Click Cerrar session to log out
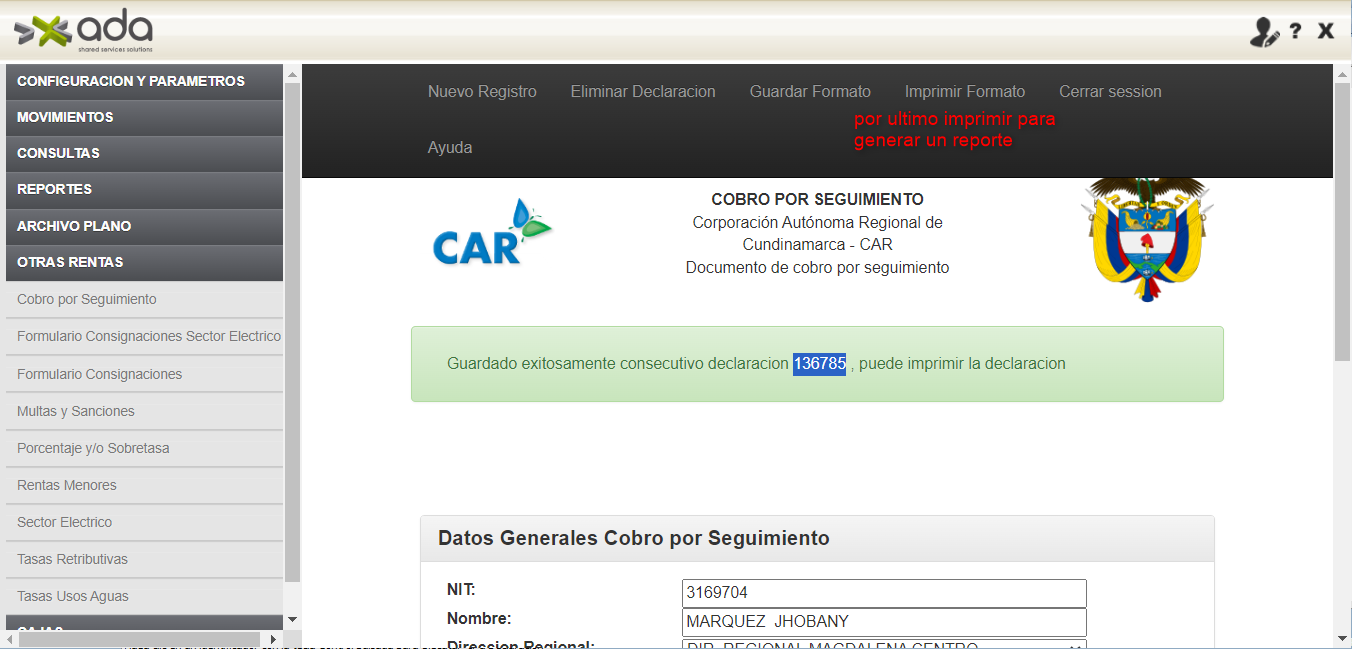Viewport: 1352px width, 649px height. pos(1110,91)
